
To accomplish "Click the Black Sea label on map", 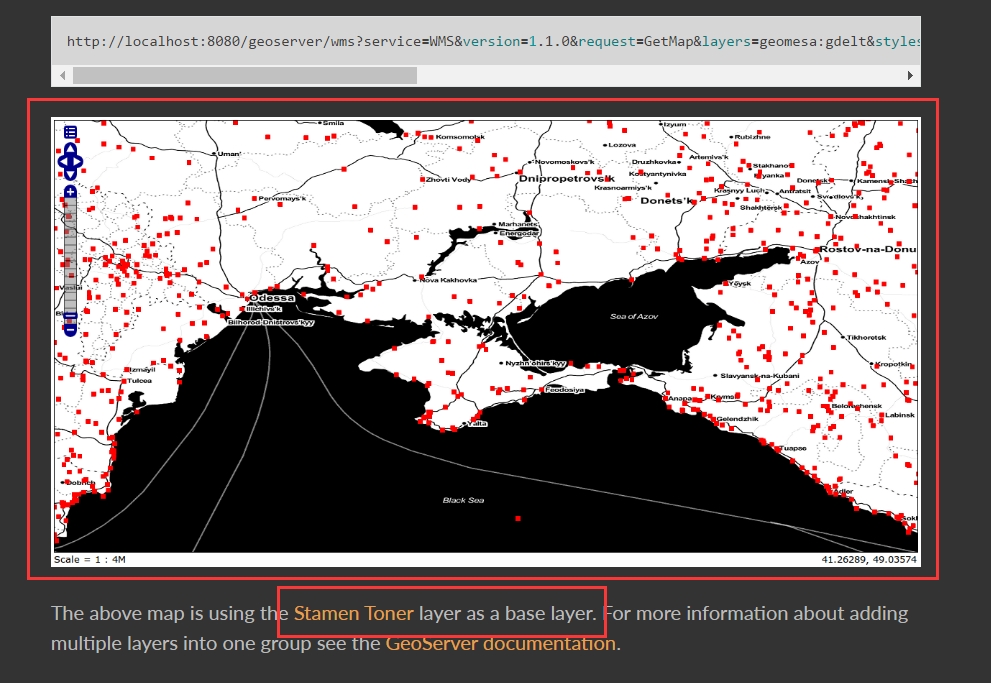I will click(463, 499).
